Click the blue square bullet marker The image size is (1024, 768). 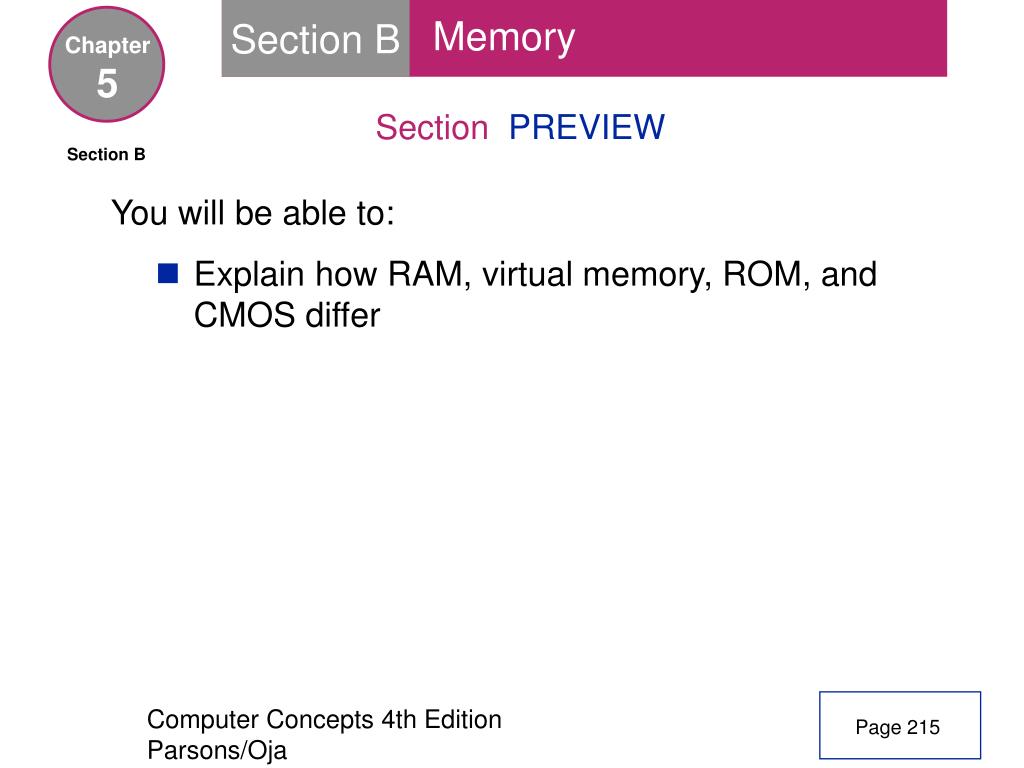(168, 273)
